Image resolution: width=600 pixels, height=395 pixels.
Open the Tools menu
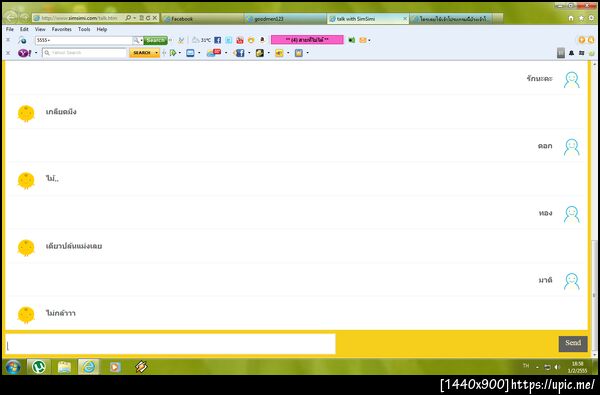tap(84, 29)
